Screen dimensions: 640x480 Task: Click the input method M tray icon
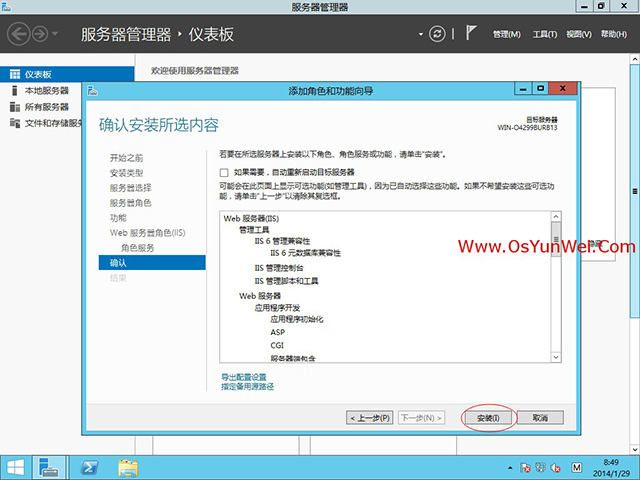(x=576, y=467)
